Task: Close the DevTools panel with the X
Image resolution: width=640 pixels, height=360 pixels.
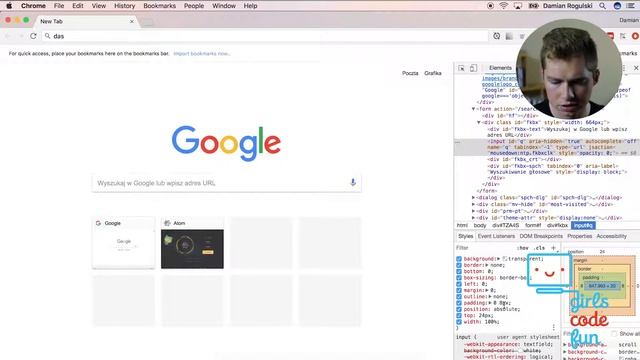Action: (x=636, y=68)
